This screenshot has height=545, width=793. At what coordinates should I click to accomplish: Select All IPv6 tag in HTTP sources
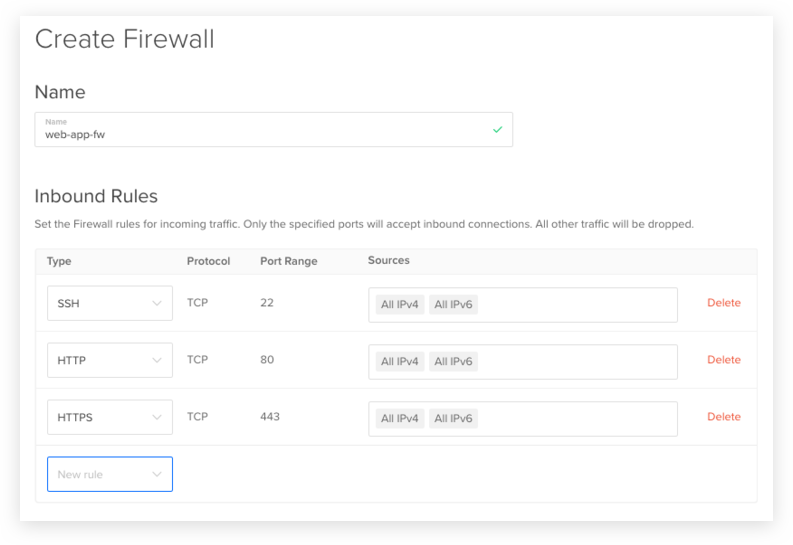pos(453,362)
